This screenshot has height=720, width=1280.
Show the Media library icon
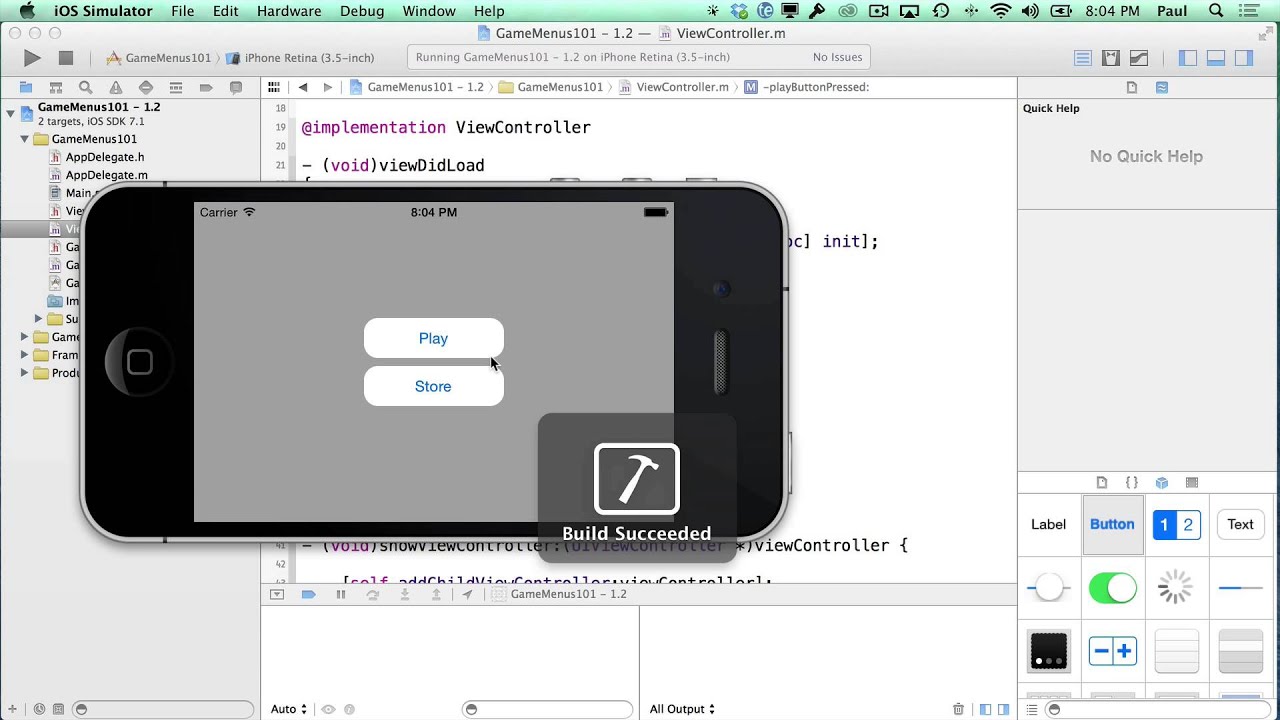coord(1192,482)
